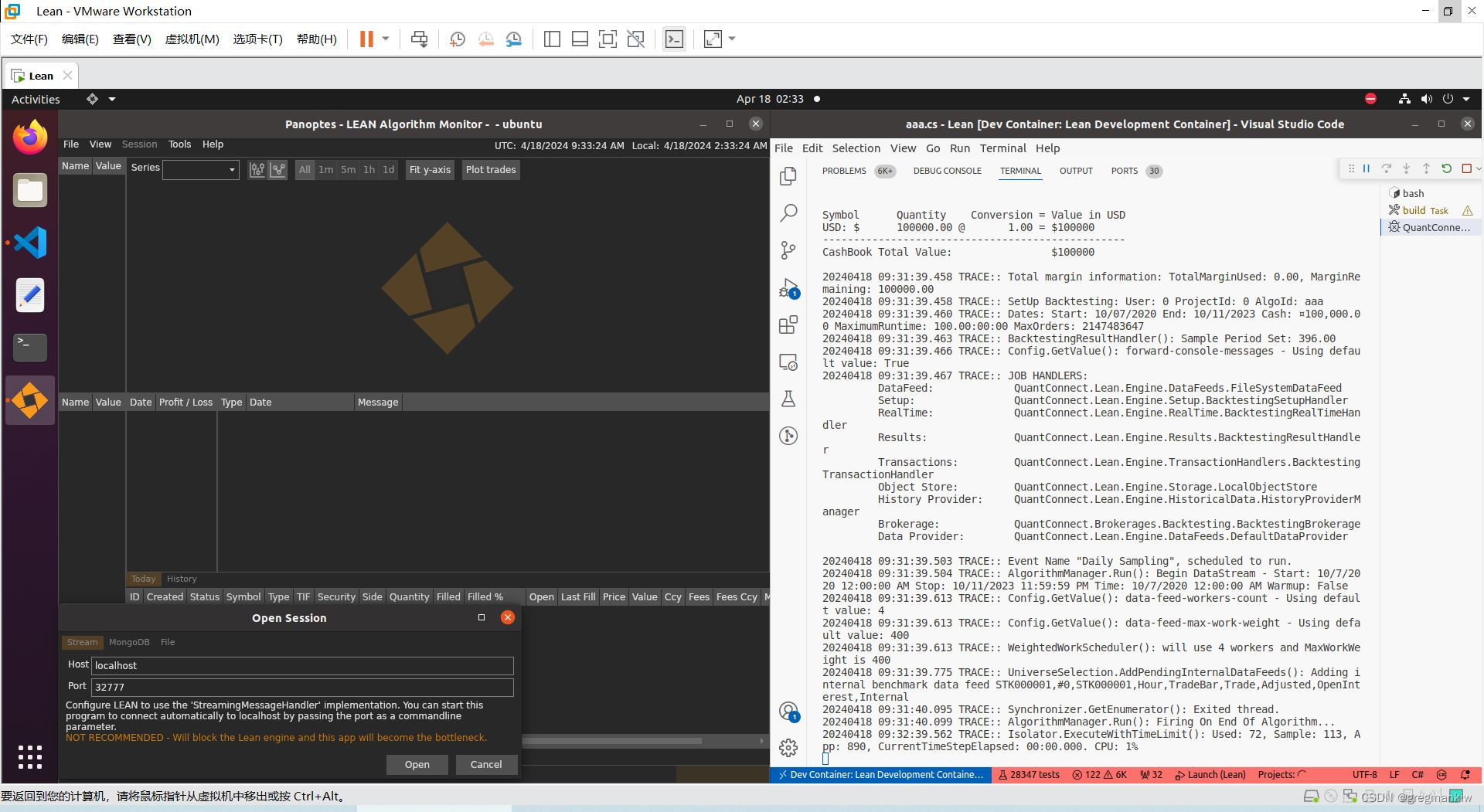Select the Stream tab in Open Session
Screen dimensions: 1484x812
[82, 642]
